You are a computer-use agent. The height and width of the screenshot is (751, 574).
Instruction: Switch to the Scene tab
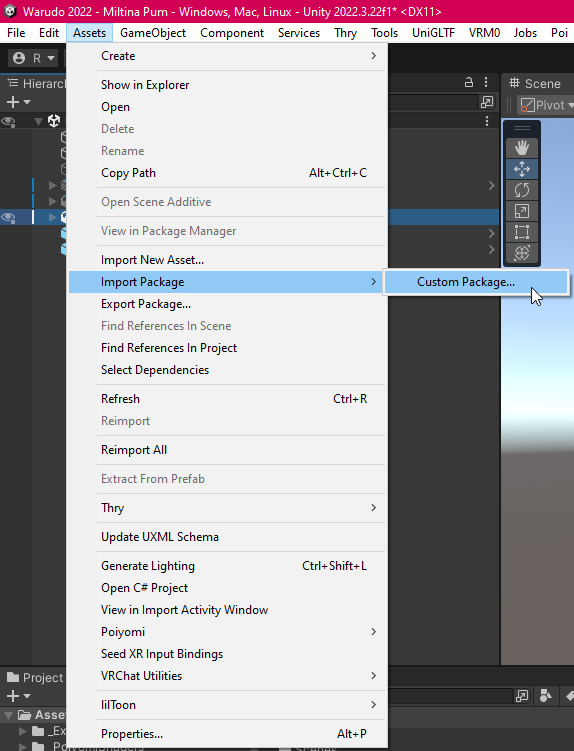[537, 83]
